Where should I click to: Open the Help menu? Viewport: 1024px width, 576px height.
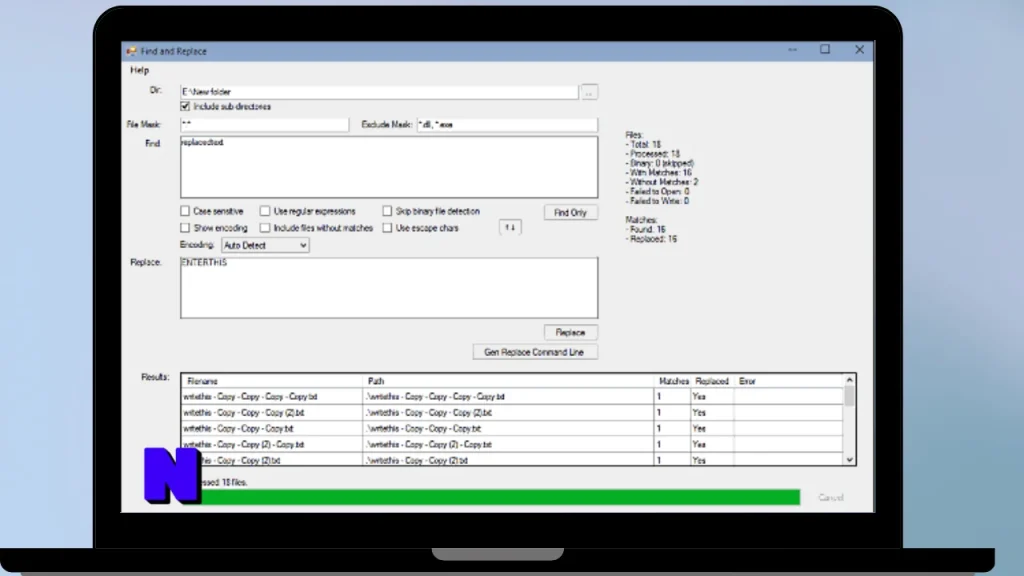[139, 70]
